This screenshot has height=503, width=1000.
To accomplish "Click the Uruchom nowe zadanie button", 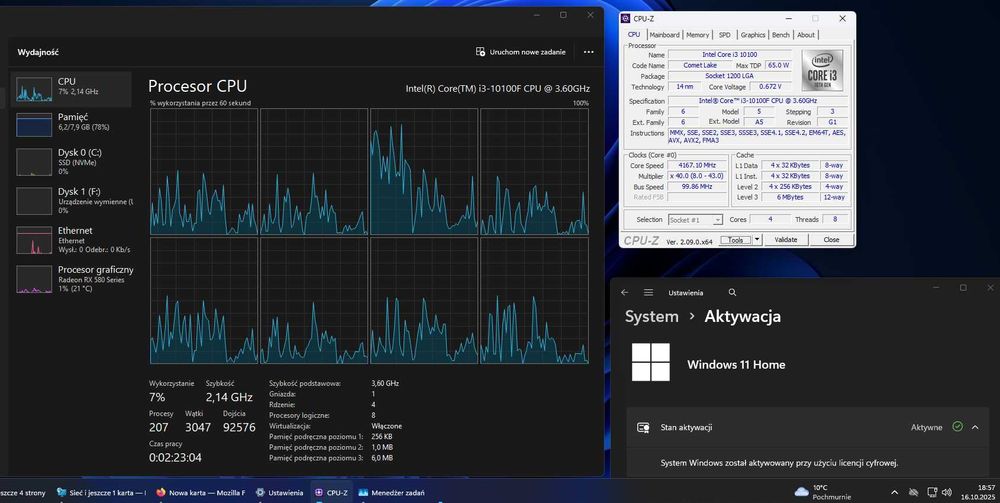I will (x=520, y=52).
